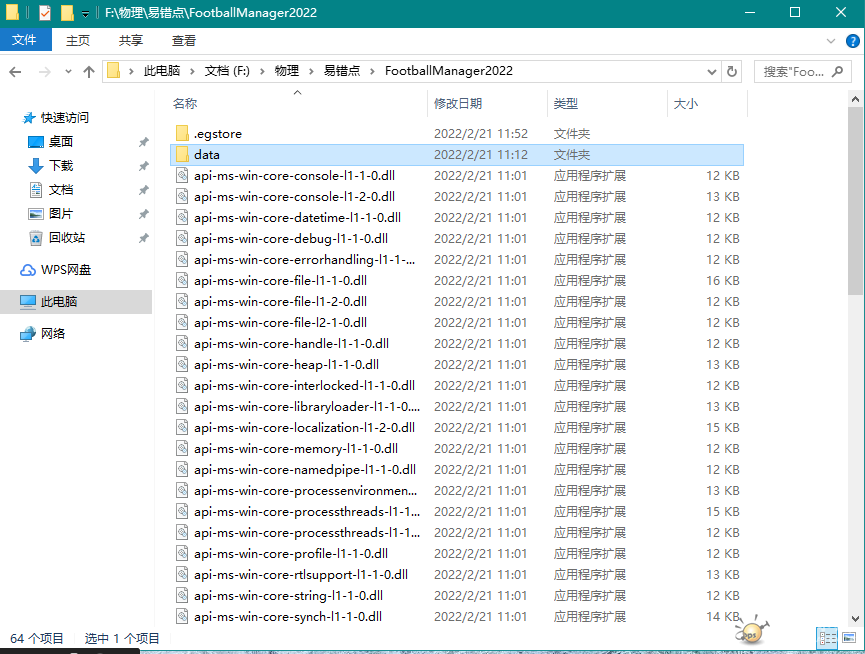Open the 查看 ribbon tab
Screen dimensions: 865x654
pos(184,40)
